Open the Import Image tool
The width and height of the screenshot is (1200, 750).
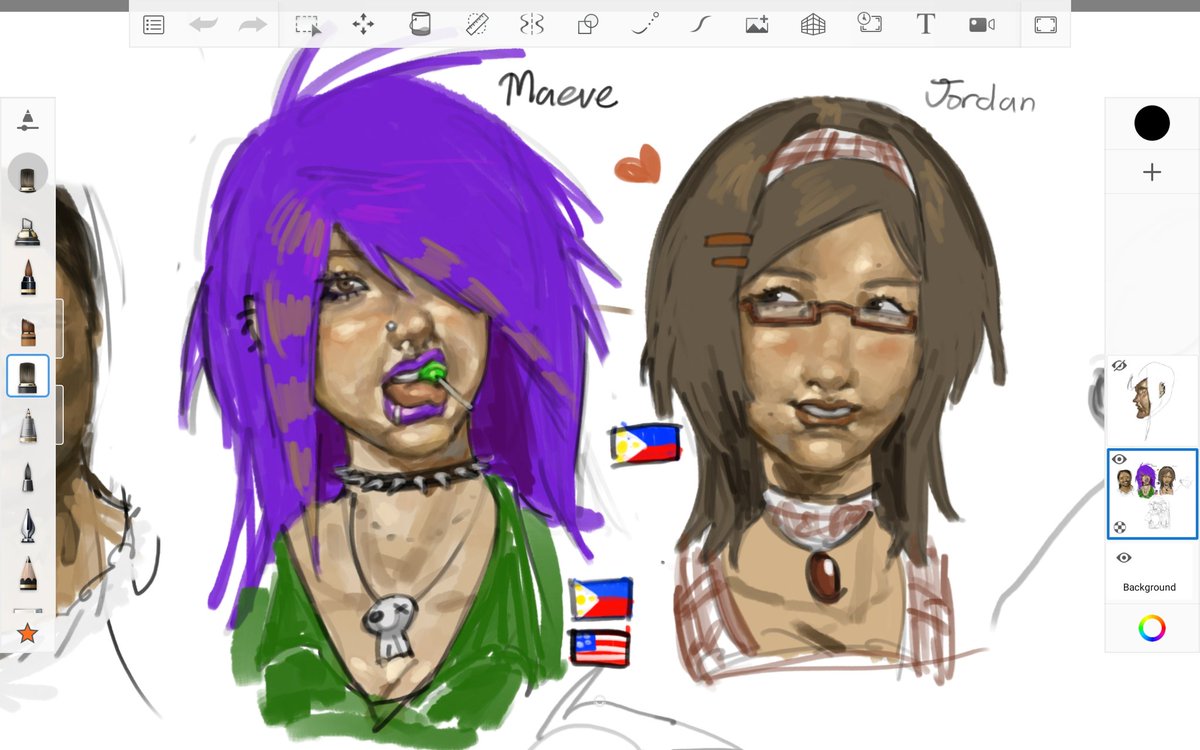click(756, 24)
